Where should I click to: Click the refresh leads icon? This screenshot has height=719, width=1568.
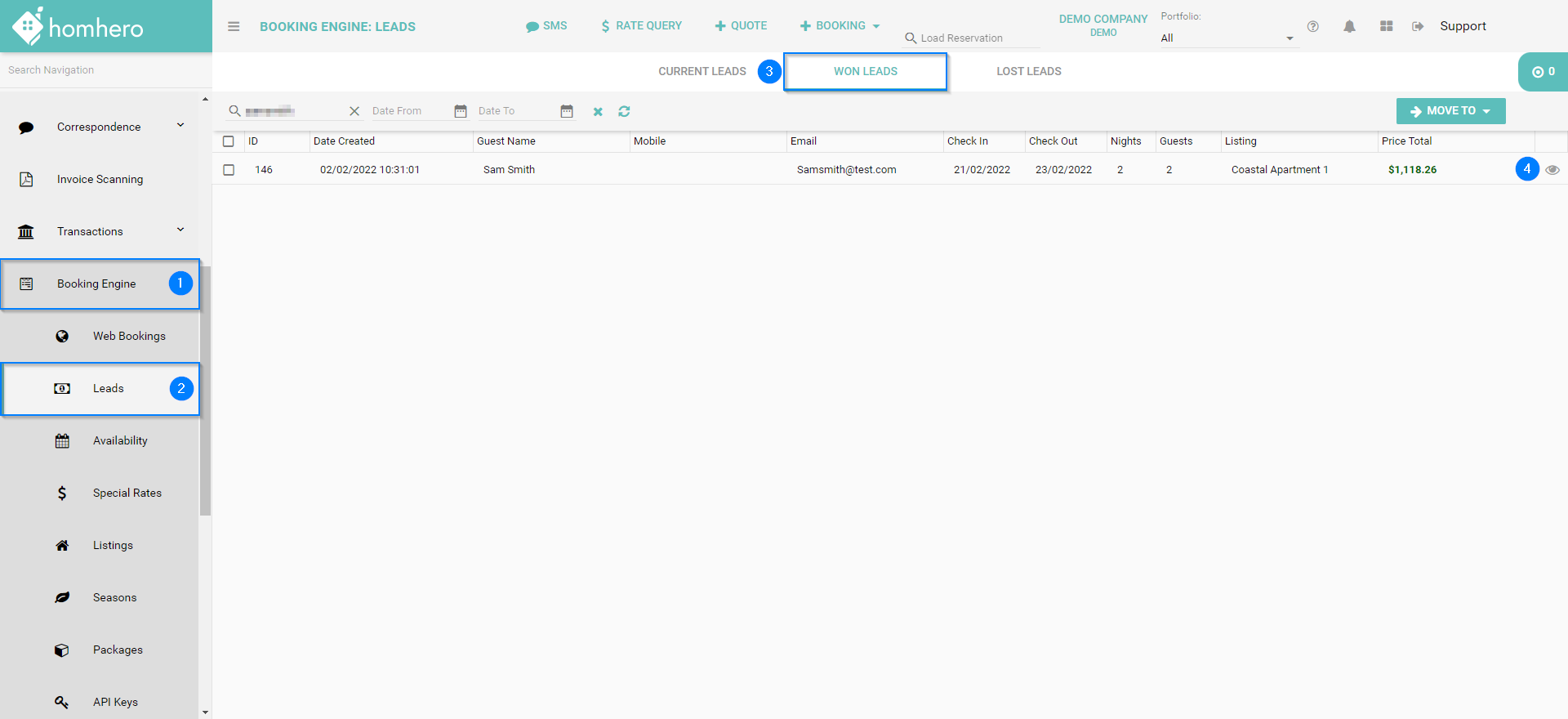[624, 111]
